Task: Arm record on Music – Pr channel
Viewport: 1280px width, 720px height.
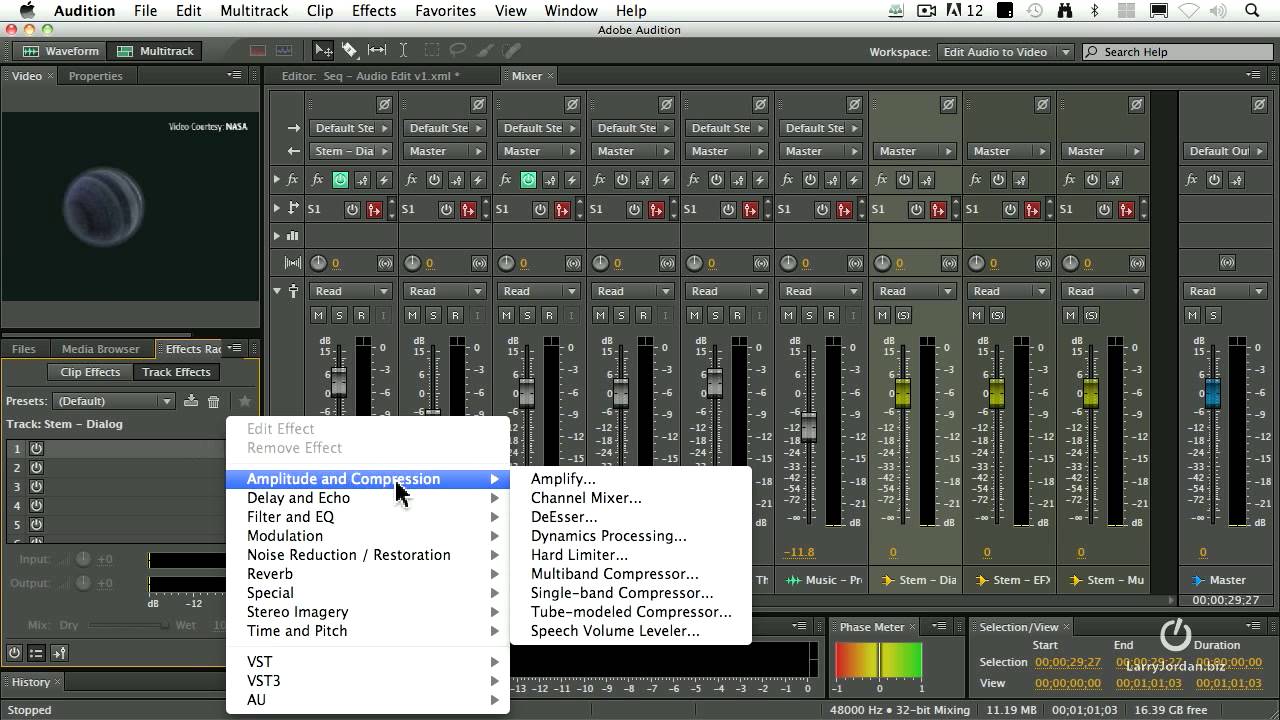Action: pos(831,315)
